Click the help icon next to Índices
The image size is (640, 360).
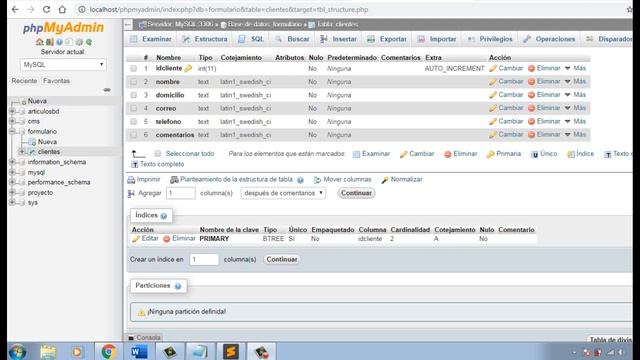coord(164,216)
